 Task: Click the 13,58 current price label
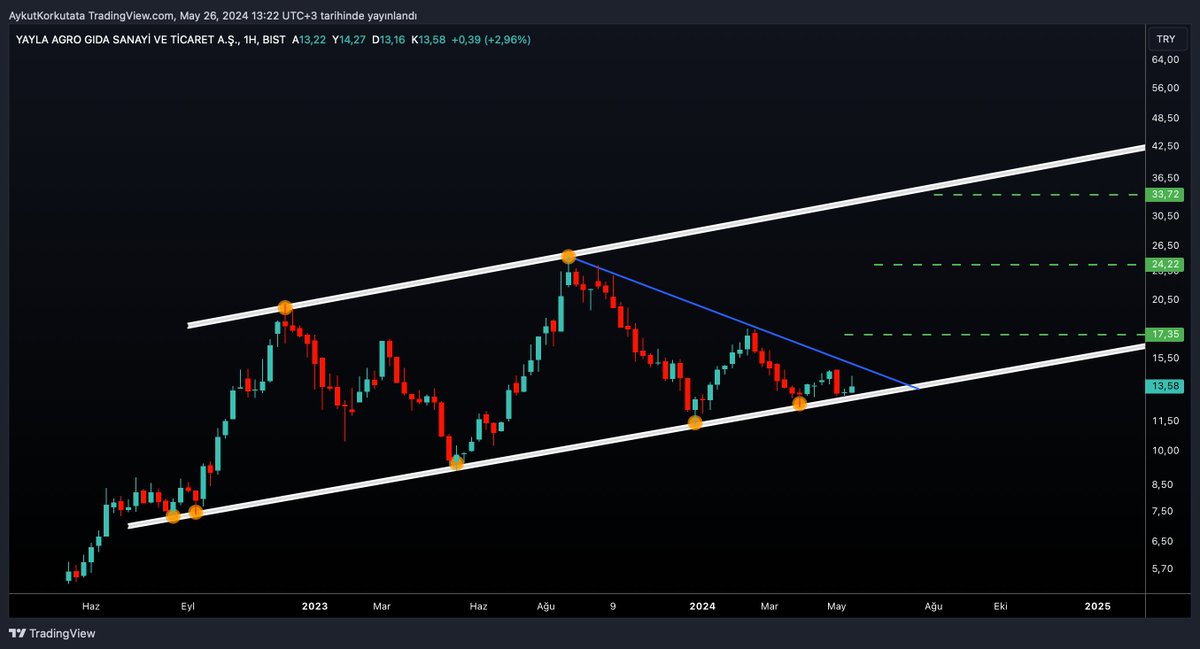(x=1165, y=386)
